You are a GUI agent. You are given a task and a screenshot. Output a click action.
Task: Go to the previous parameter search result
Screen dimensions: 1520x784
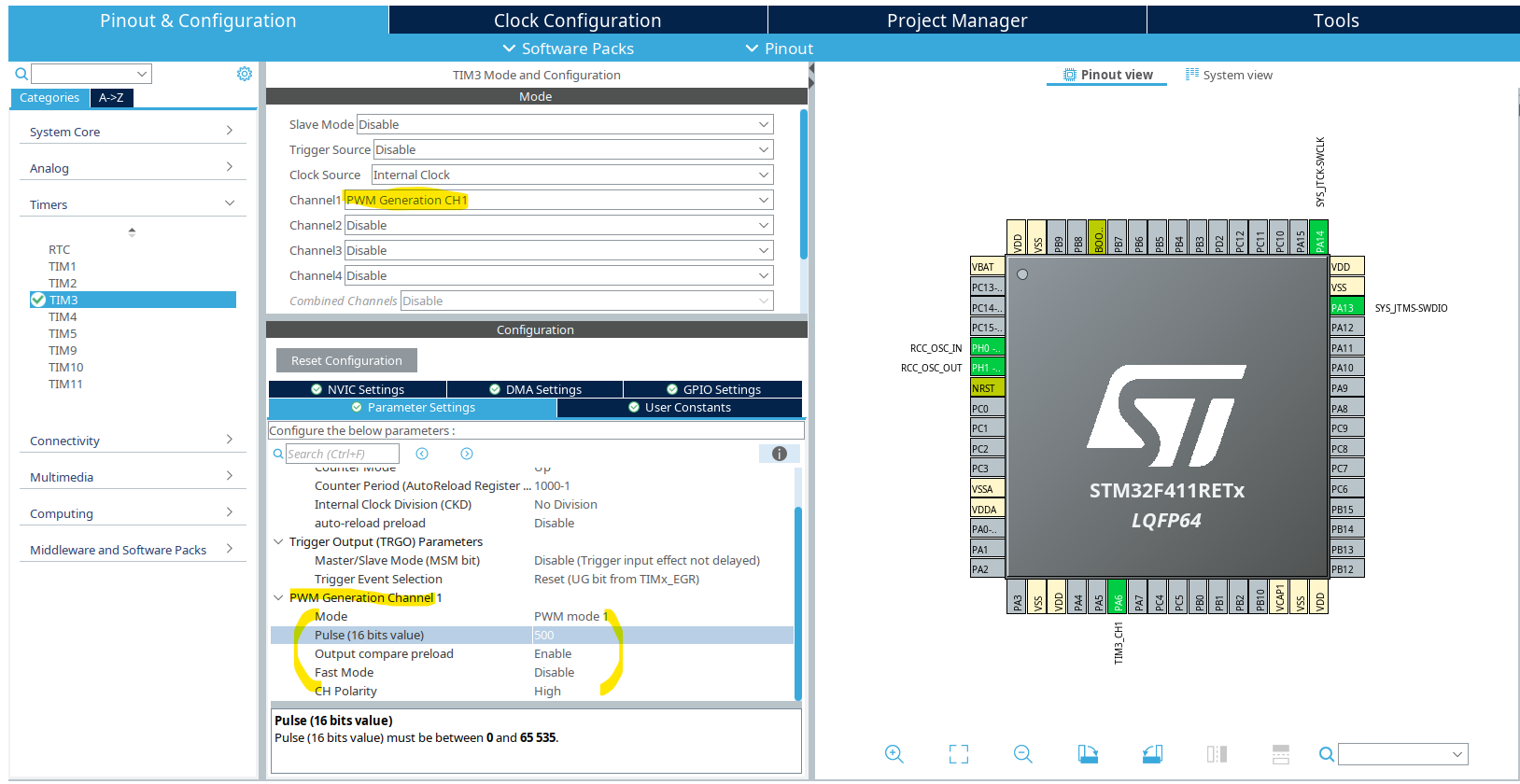[422, 454]
